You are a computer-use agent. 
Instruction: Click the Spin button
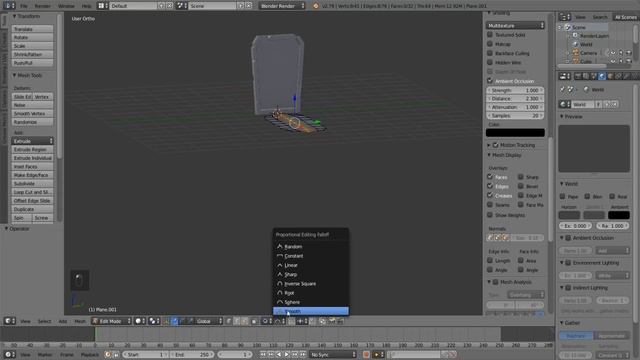point(22,218)
